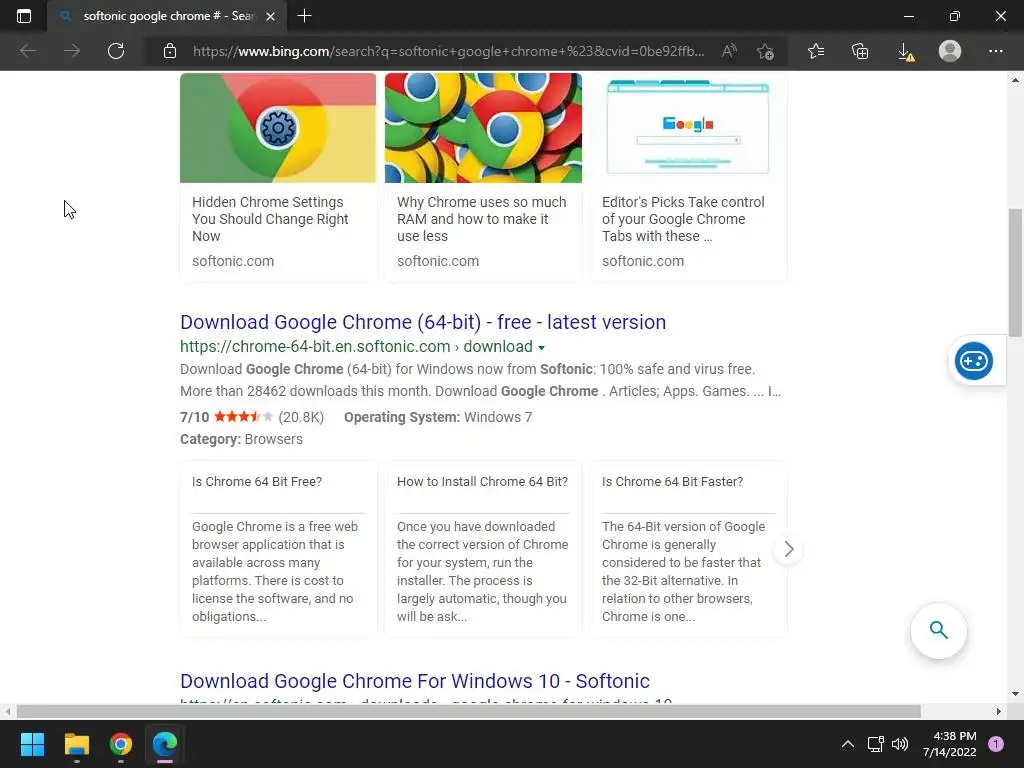Screen dimensions: 1024x768
Task: Click the floating search magnifier button
Action: coord(938,630)
